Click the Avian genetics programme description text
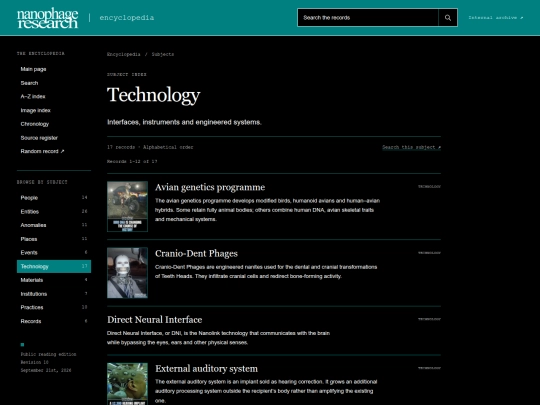 tap(267, 210)
